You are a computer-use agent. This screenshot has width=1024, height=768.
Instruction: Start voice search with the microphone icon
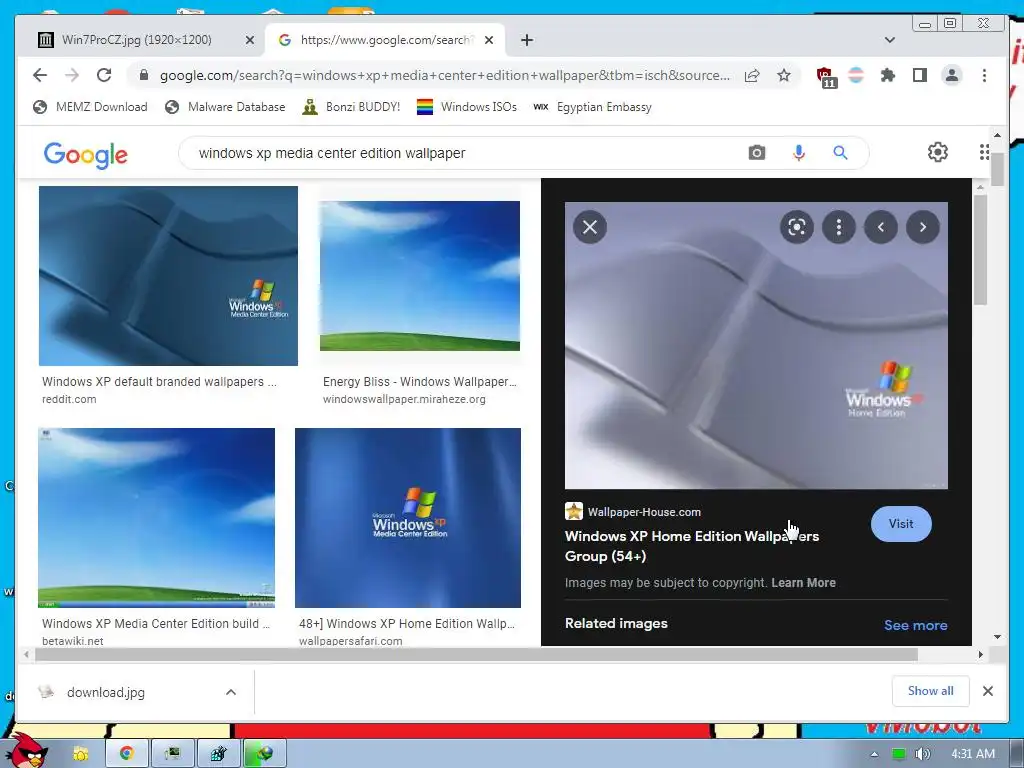[798, 153]
